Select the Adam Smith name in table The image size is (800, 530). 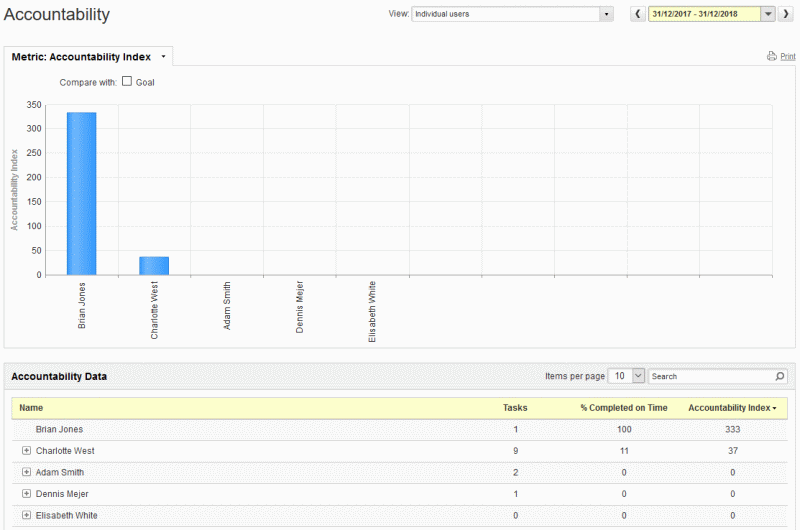click(x=60, y=472)
